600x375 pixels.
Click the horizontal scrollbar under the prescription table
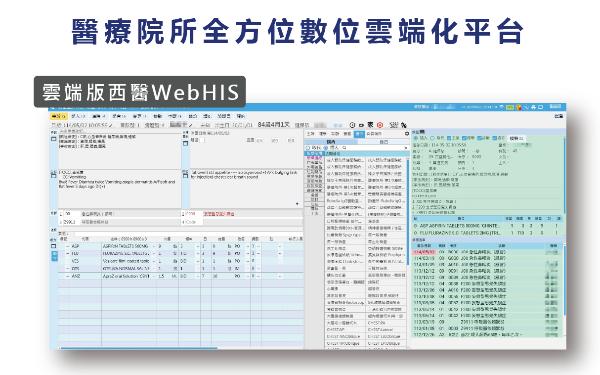click(x=139, y=348)
